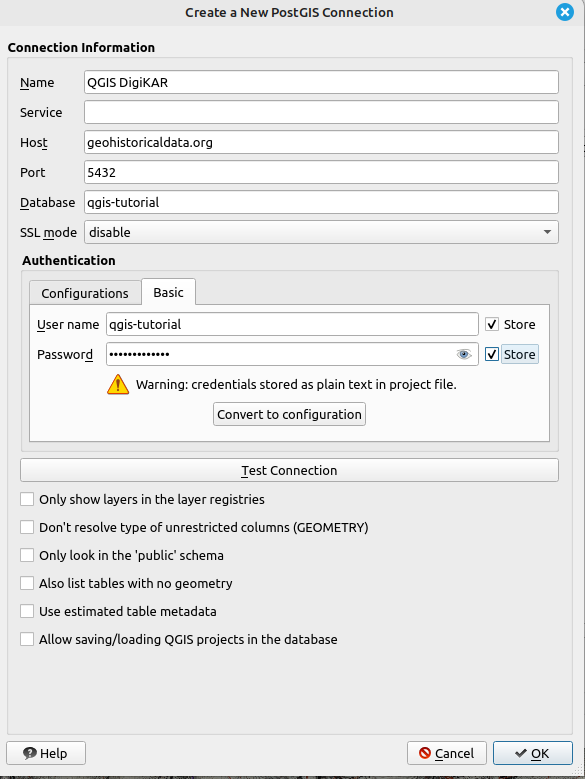
Task: Click into the Service input field
Action: coord(321,112)
